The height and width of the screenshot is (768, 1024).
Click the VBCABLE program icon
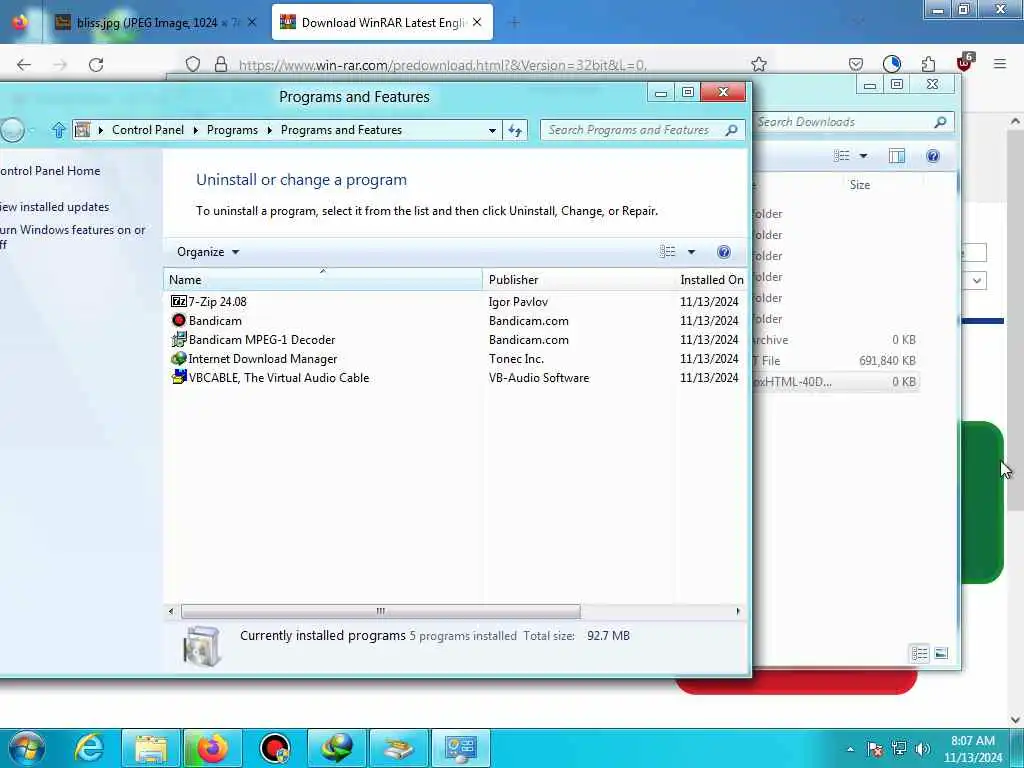[x=178, y=377]
